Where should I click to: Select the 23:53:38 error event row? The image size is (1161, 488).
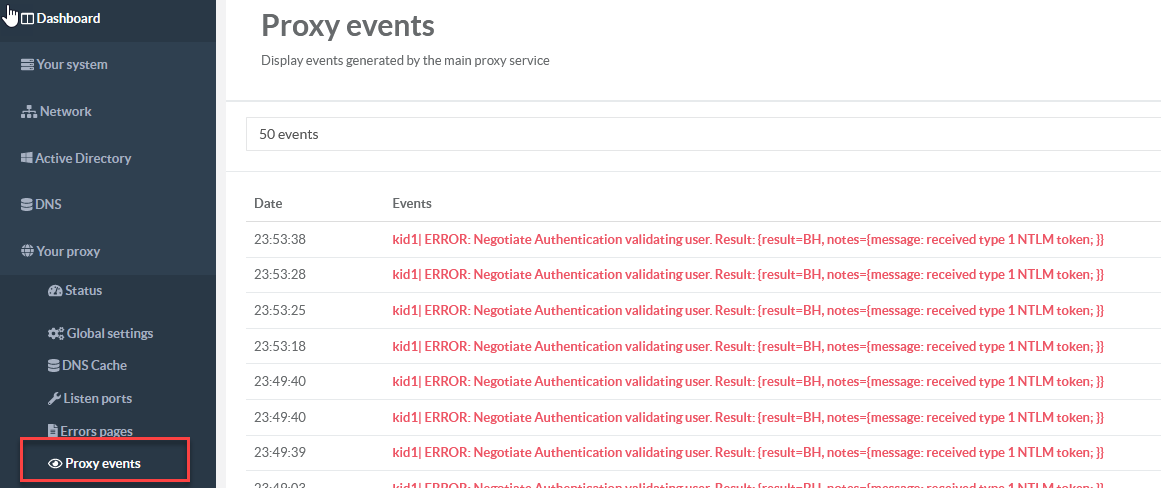tap(748, 240)
